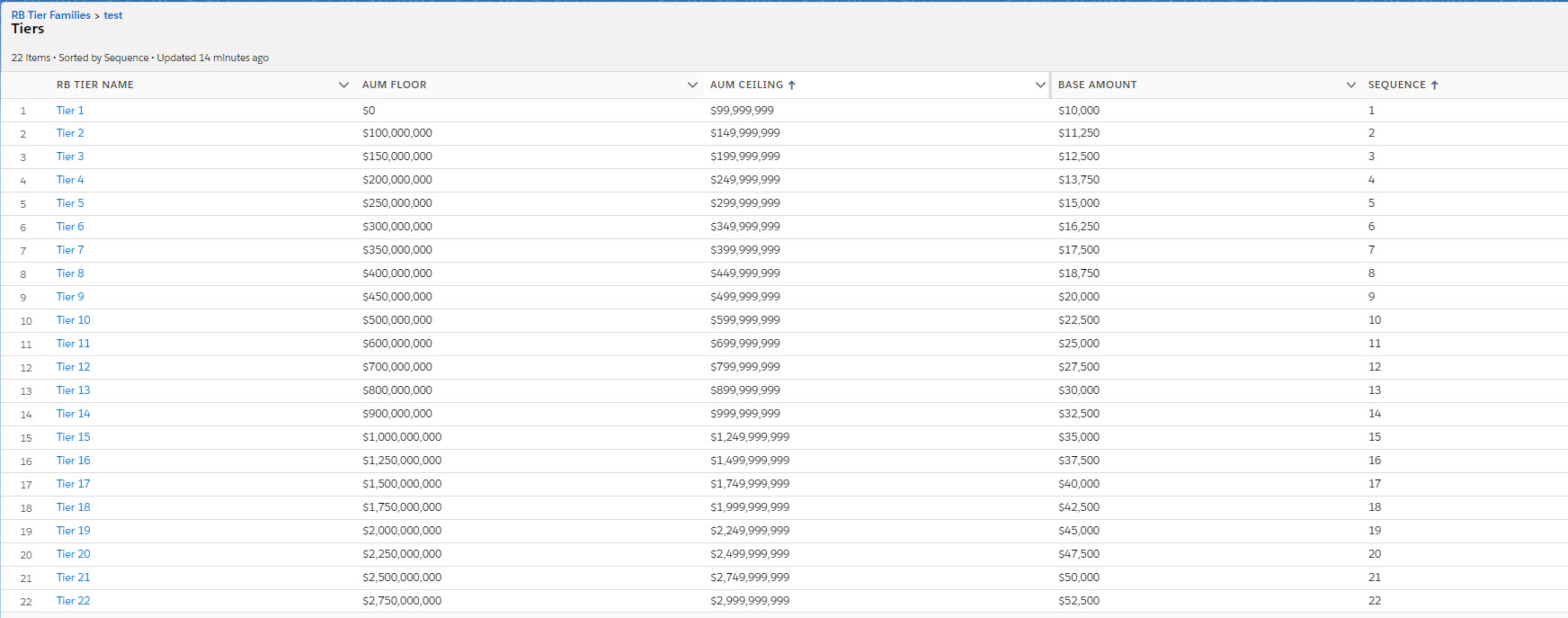
Task: Open Base Amount column dropdown chevron
Action: pos(1350,85)
